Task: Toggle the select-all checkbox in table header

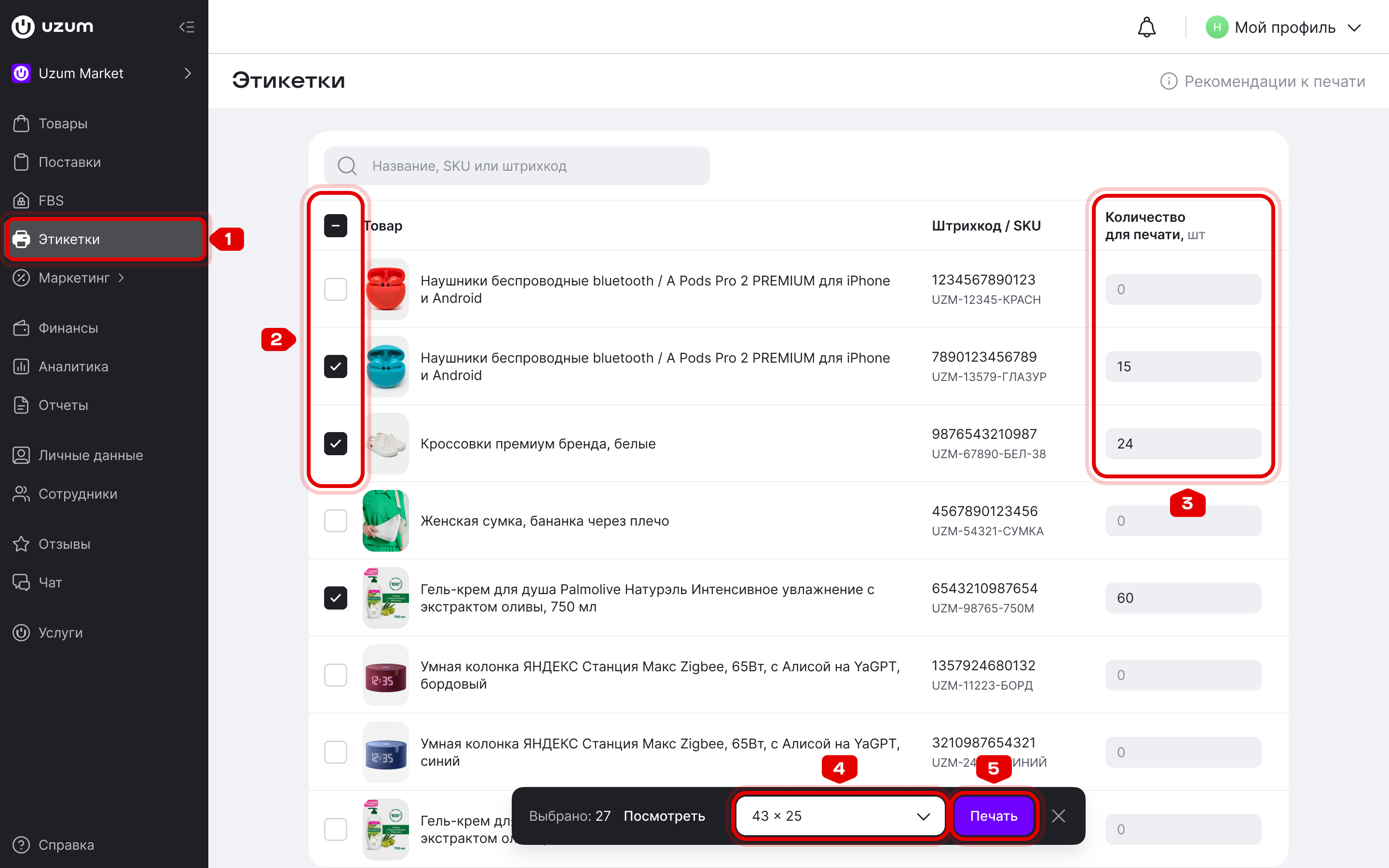Action: pyautogui.click(x=335, y=226)
